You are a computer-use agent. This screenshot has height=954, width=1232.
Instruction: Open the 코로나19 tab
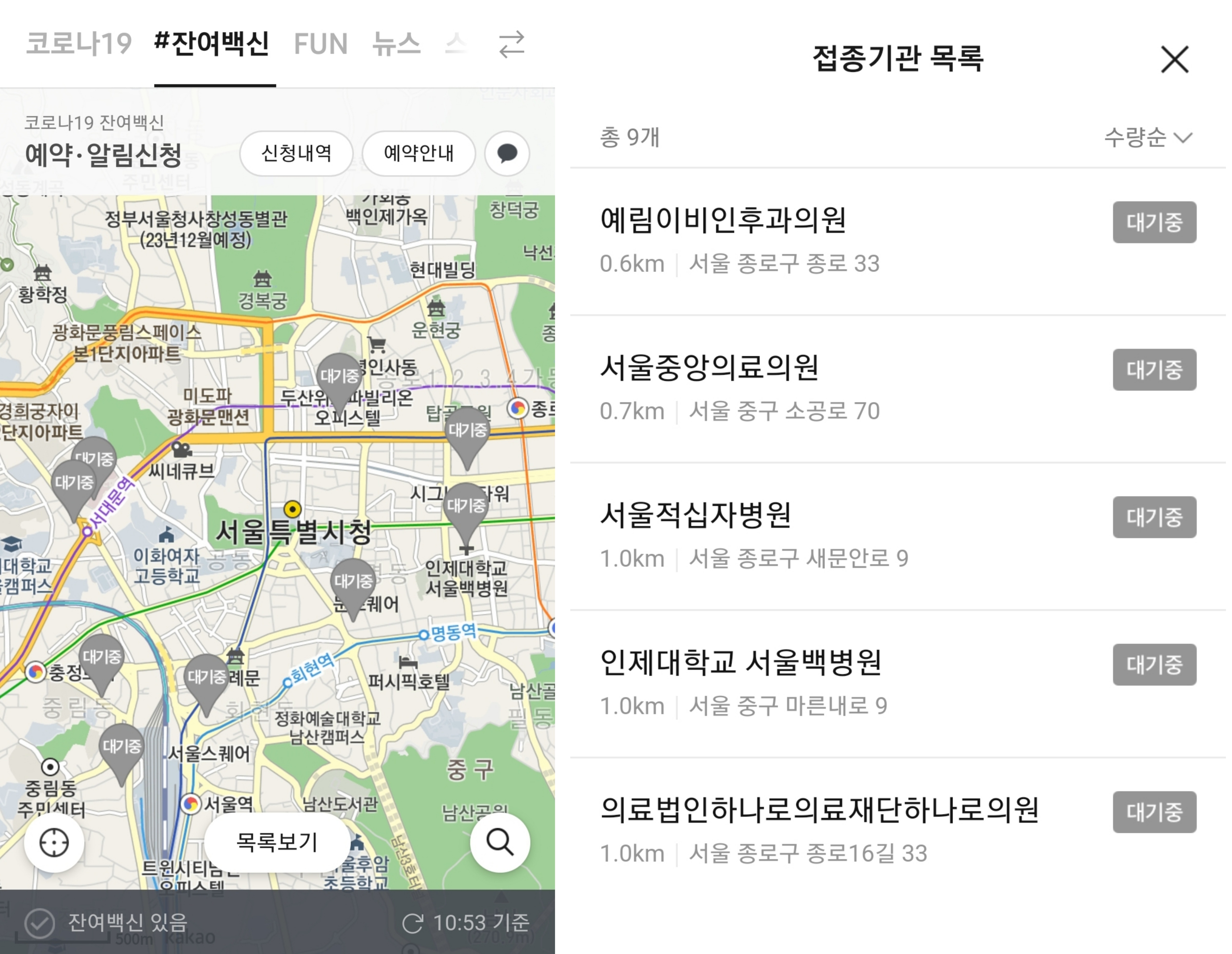click(x=79, y=44)
